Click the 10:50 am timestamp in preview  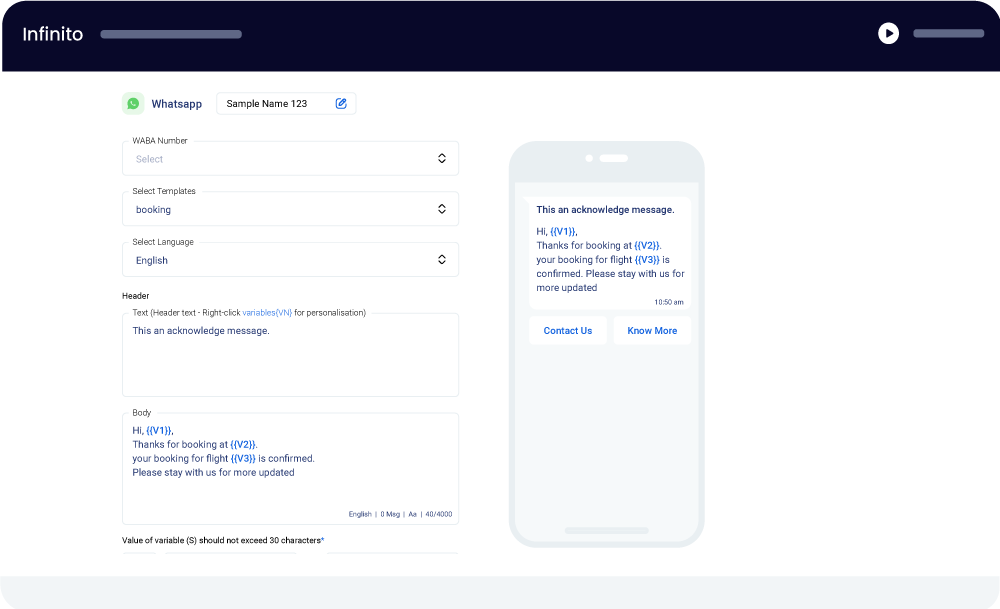(x=668, y=302)
